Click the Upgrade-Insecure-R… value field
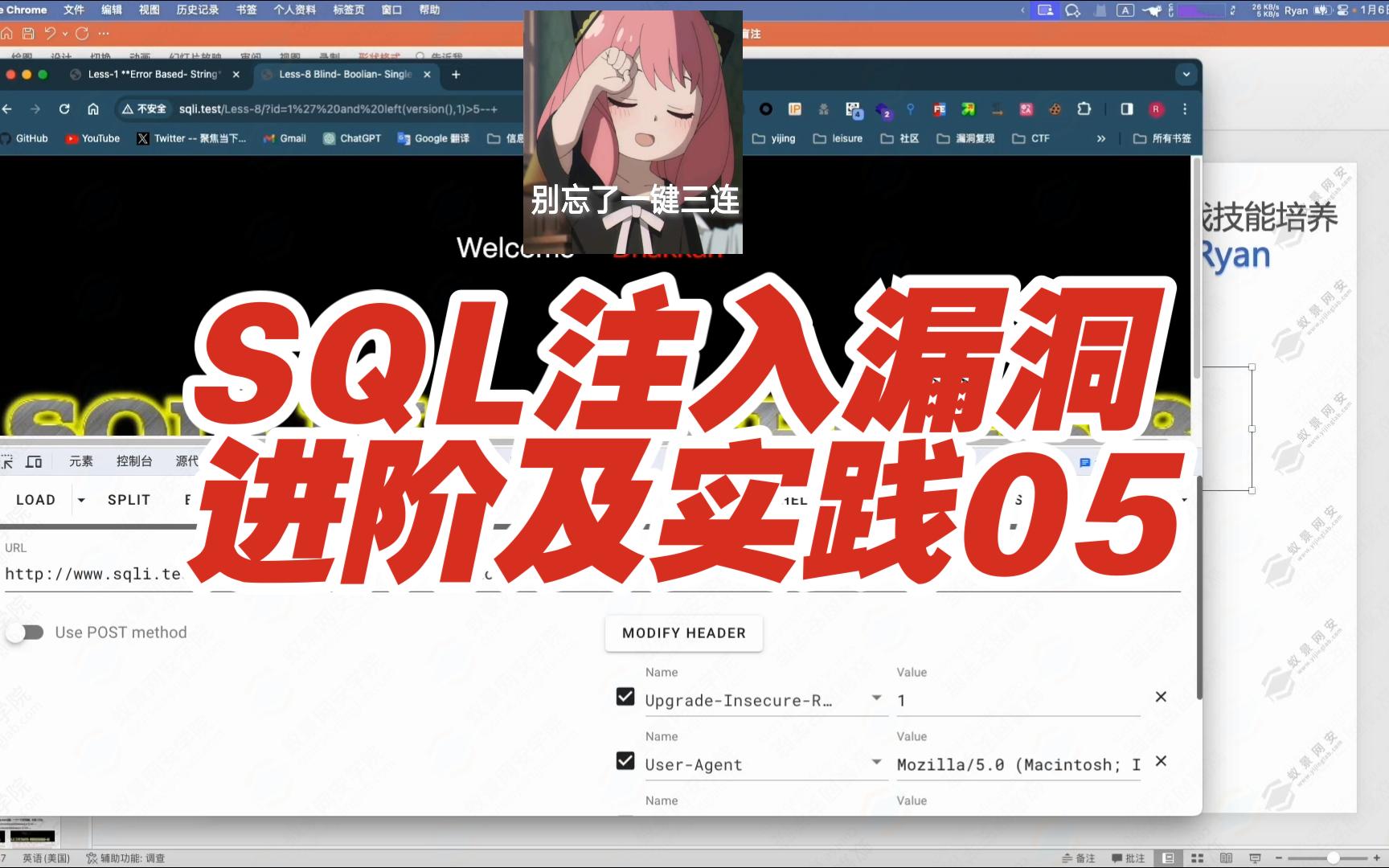Viewport: 1389px width, 868px height. point(1018,701)
